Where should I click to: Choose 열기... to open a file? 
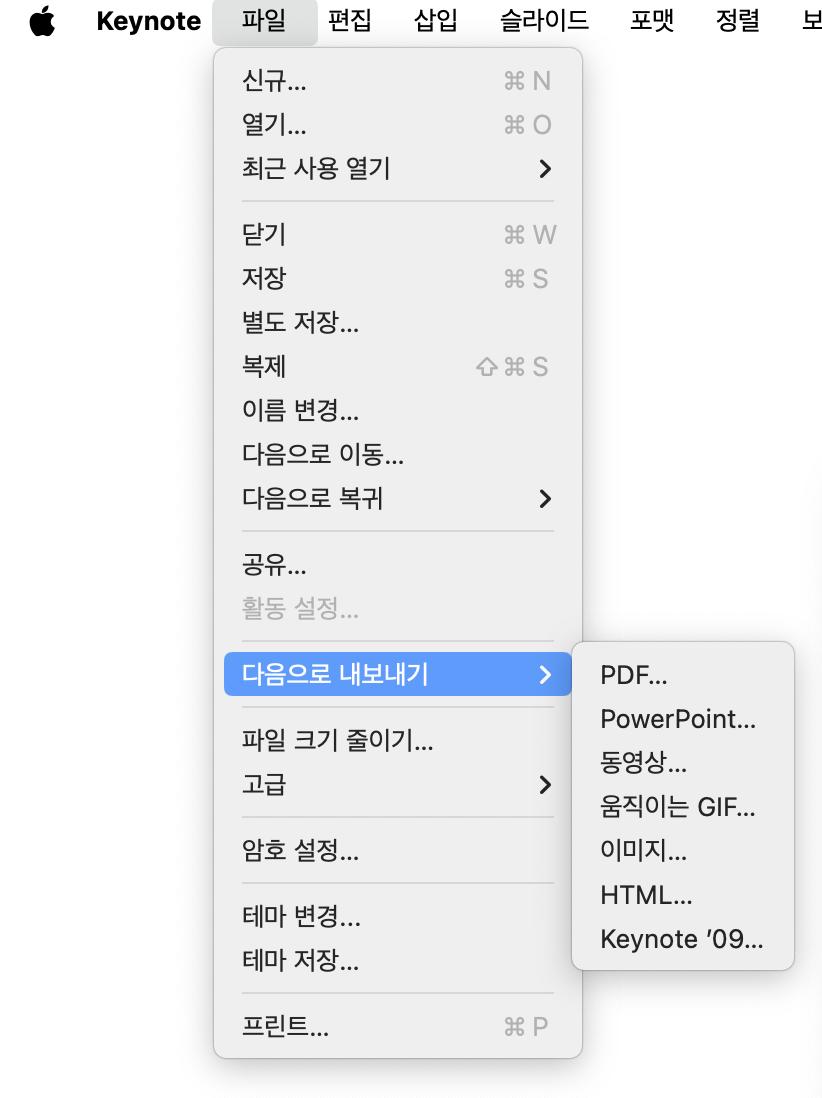398,125
